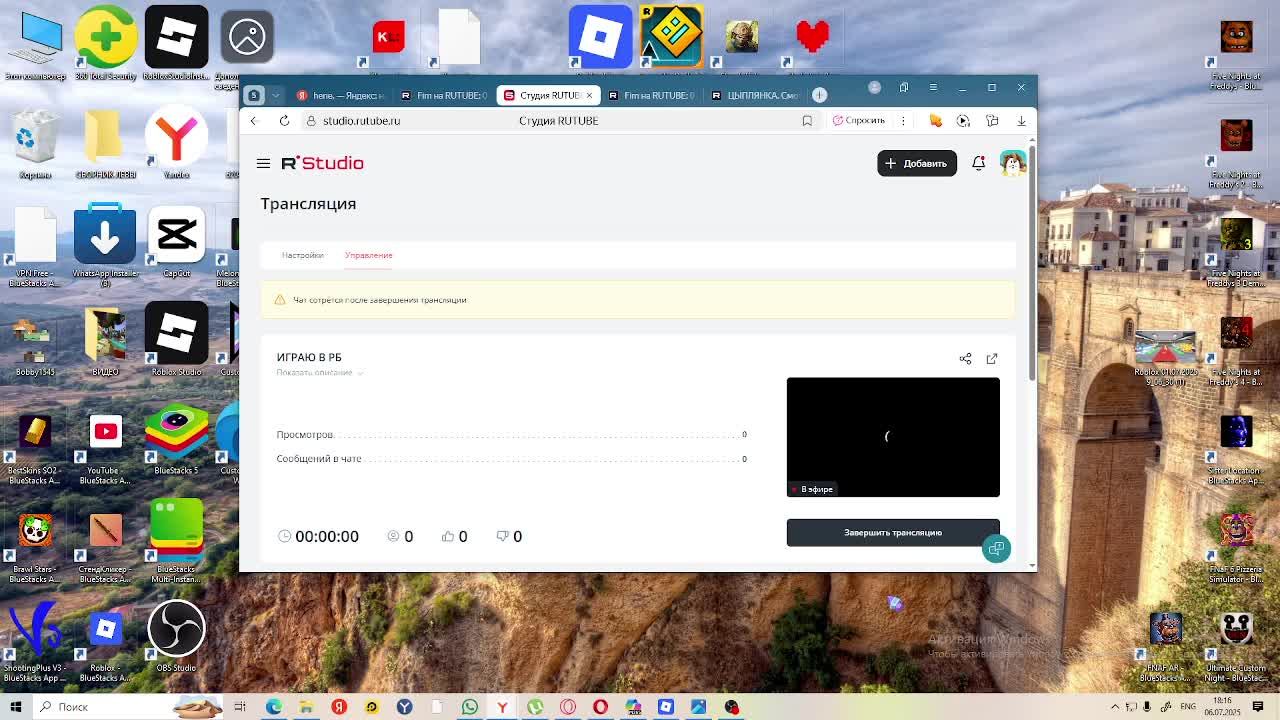Image resolution: width=1280 pixels, height=720 pixels.
Task: Switch to the Настройки tab
Action: (302, 255)
